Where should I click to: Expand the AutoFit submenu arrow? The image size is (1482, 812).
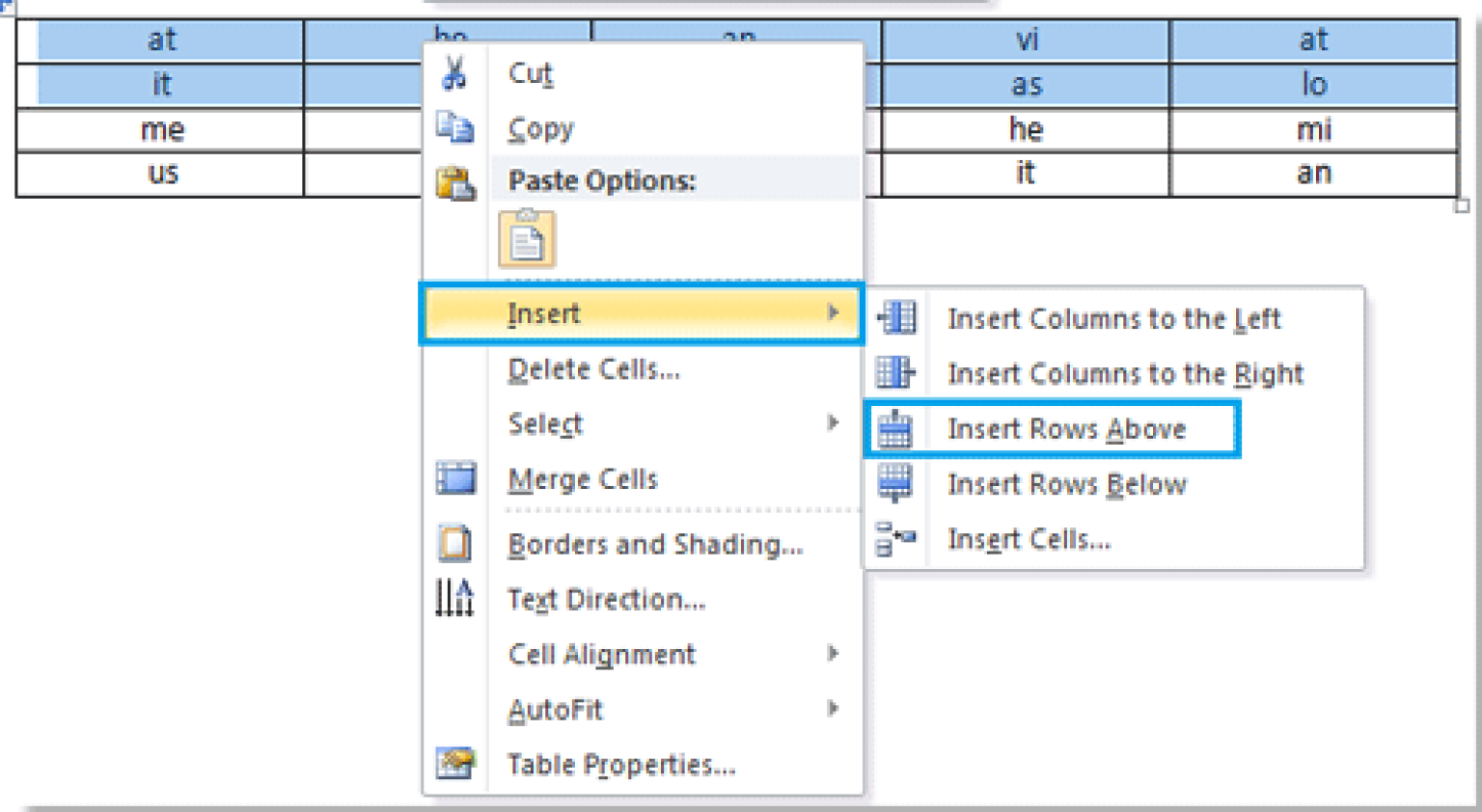pos(834,709)
